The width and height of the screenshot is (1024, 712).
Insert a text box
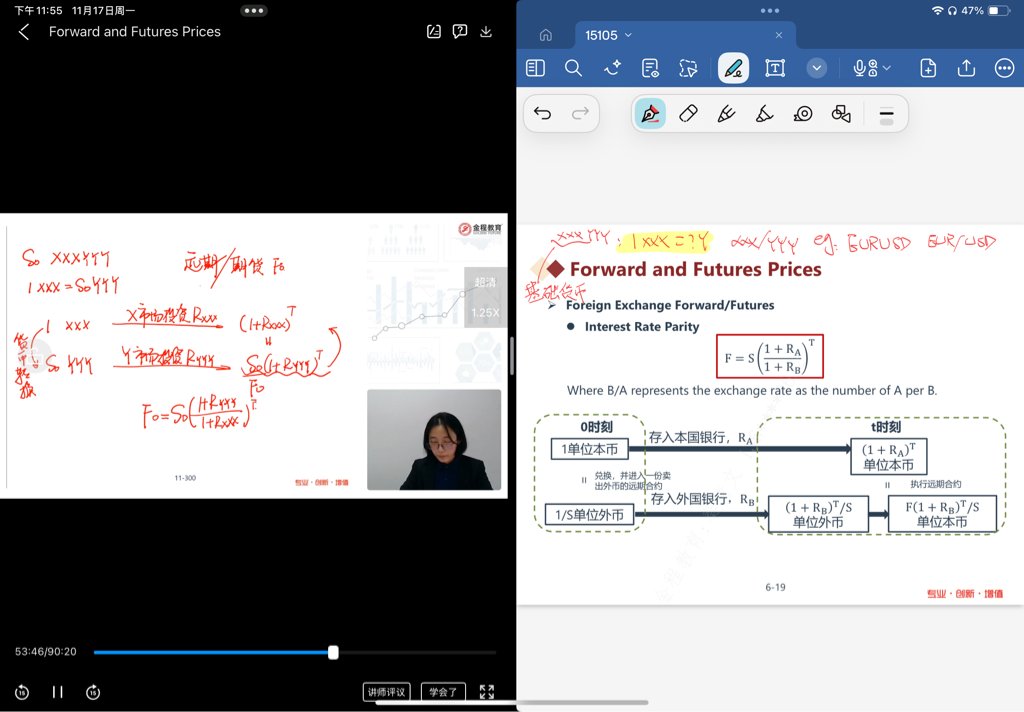[775, 68]
